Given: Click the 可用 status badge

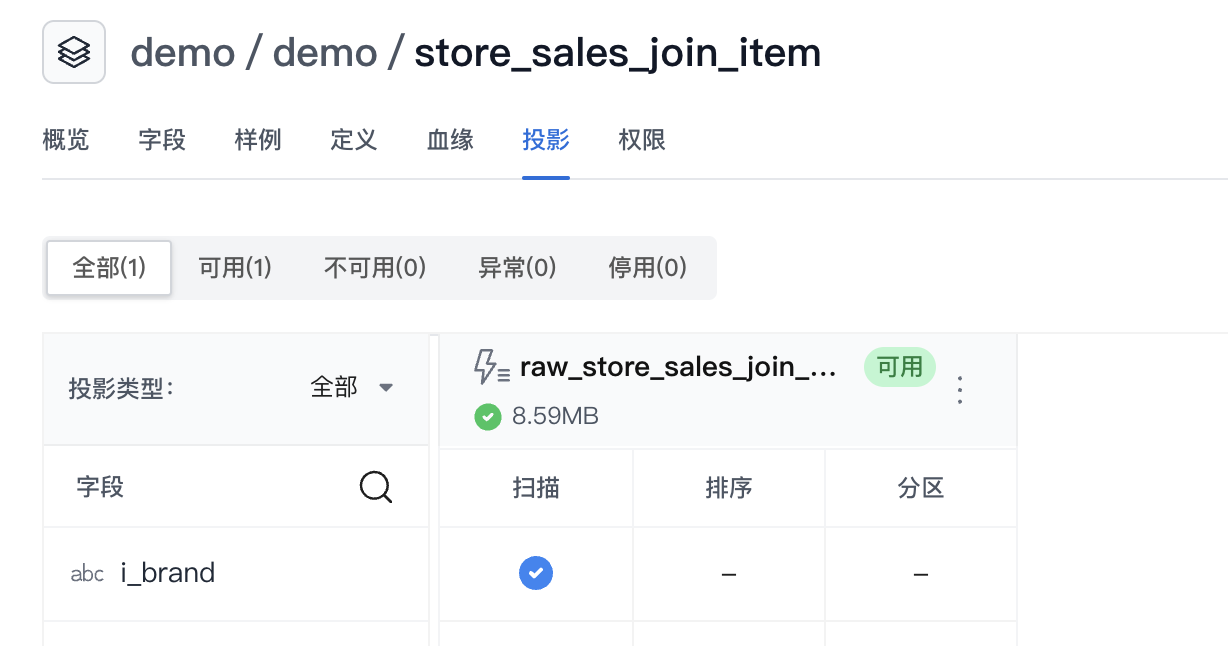Looking at the screenshot, I should pyautogui.click(x=899, y=367).
